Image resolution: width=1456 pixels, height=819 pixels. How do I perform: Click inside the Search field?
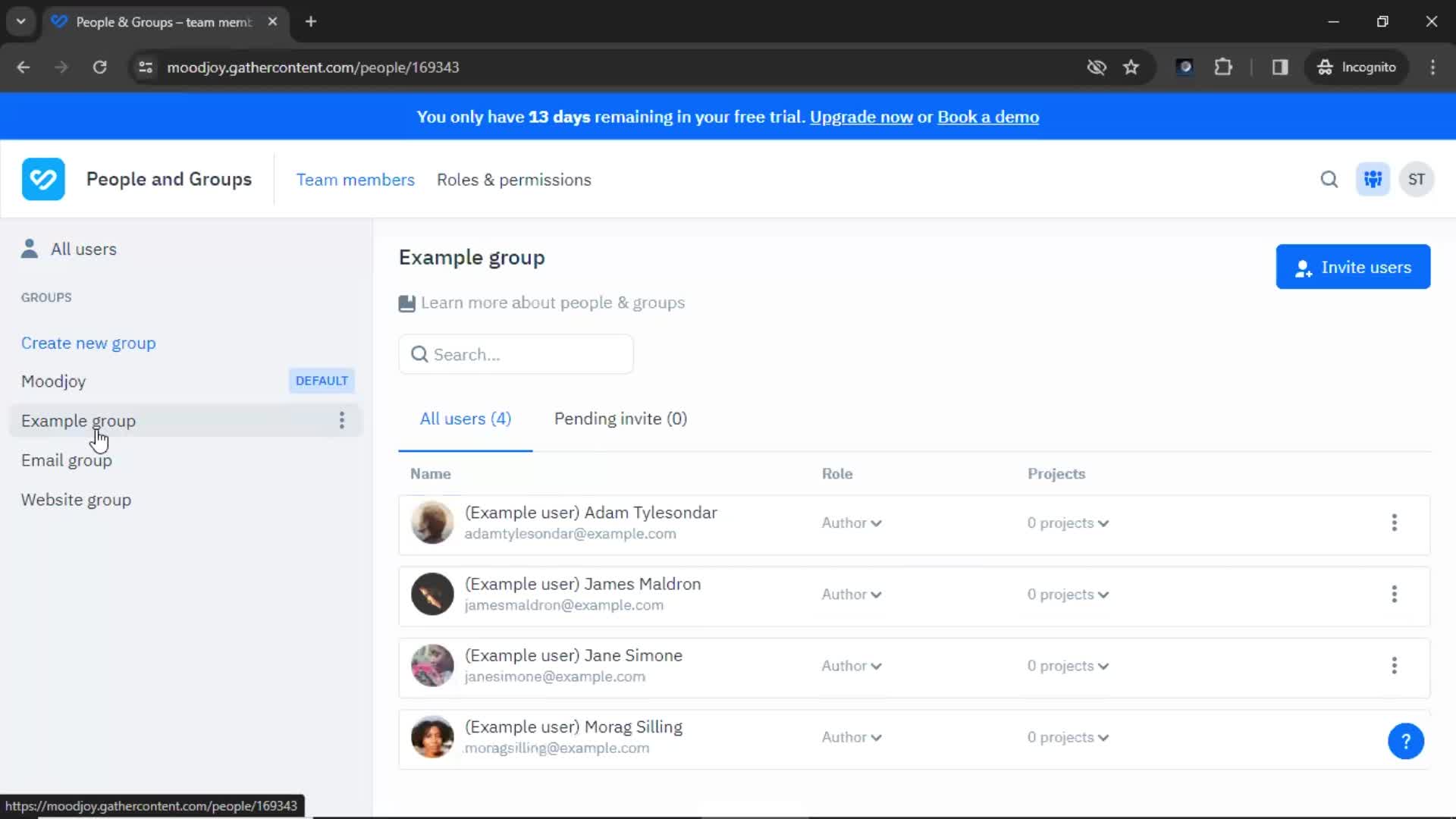coord(516,354)
